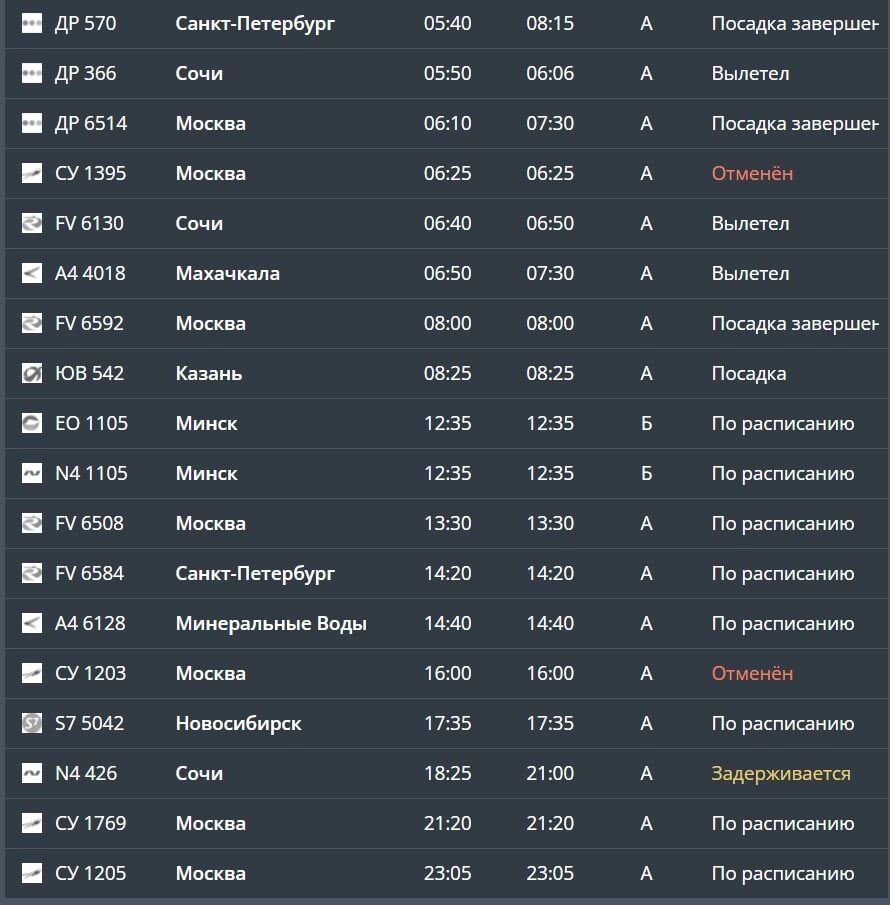Click the airline logo next to СУ 1395
890x905 pixels.
click(31, 173)
